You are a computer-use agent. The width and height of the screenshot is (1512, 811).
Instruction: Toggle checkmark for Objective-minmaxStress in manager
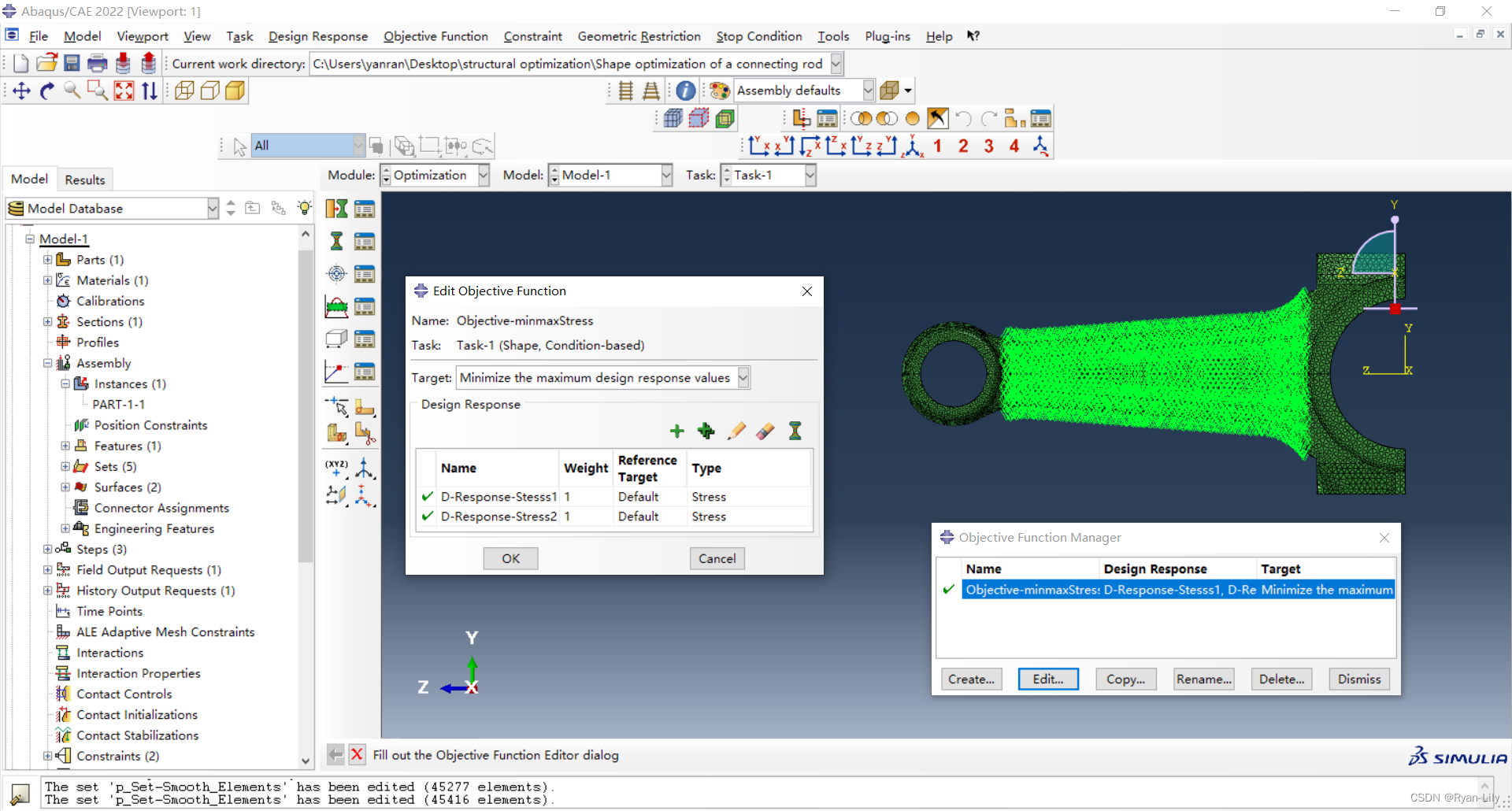(949, 589)
